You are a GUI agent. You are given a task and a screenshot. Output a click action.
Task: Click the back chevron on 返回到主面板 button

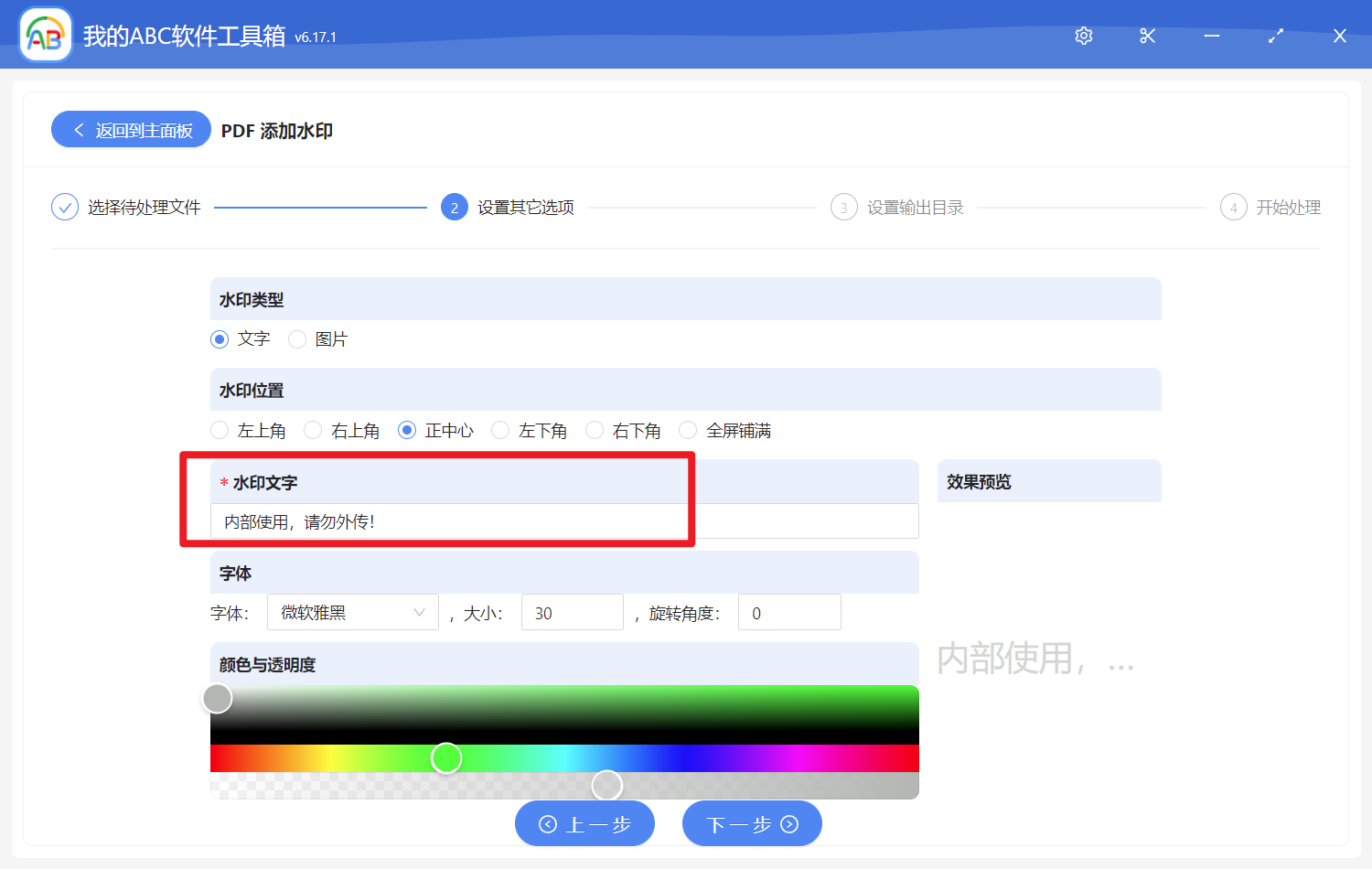point(78,129)
